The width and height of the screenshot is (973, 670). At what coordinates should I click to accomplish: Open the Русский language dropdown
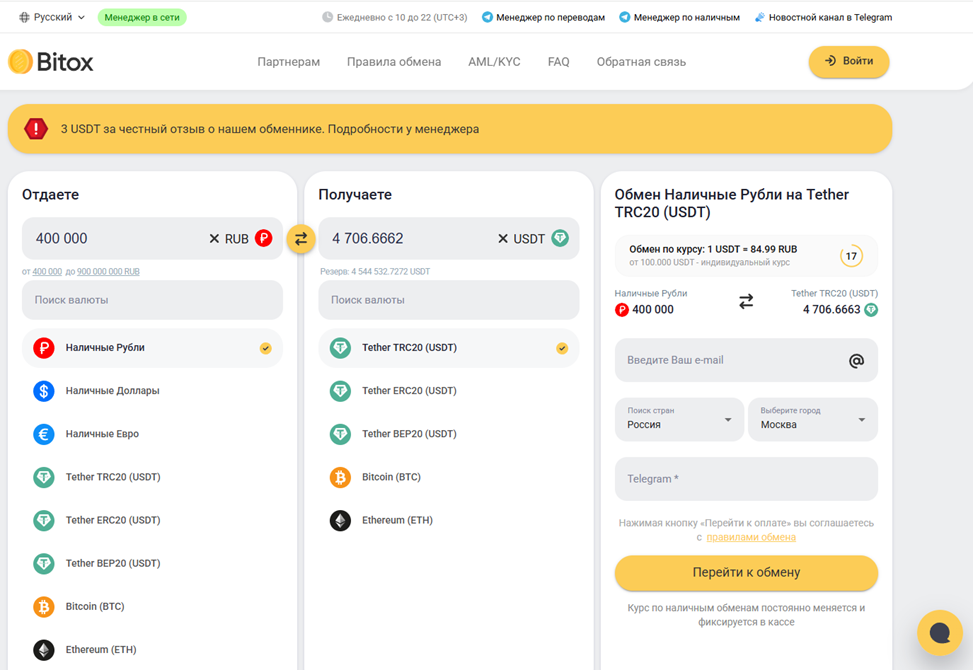(x=52, y=17)
